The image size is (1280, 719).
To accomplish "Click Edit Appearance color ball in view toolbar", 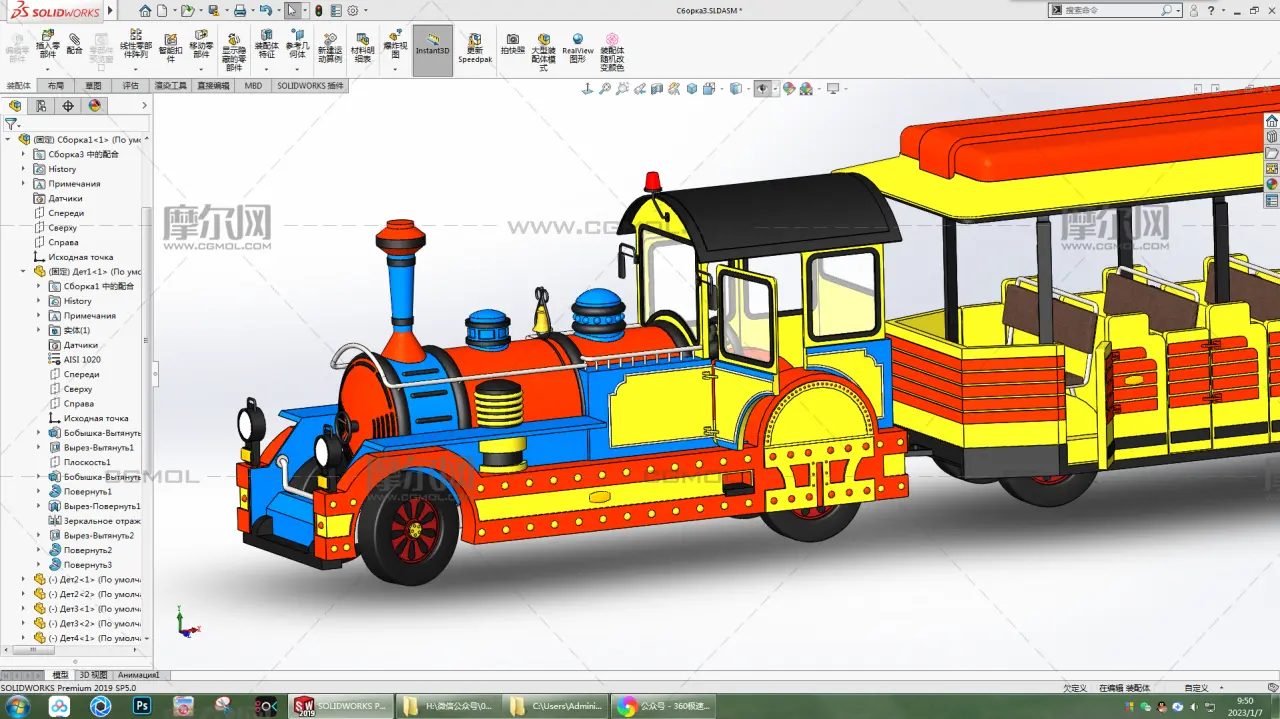I will (x=789, y=89).
